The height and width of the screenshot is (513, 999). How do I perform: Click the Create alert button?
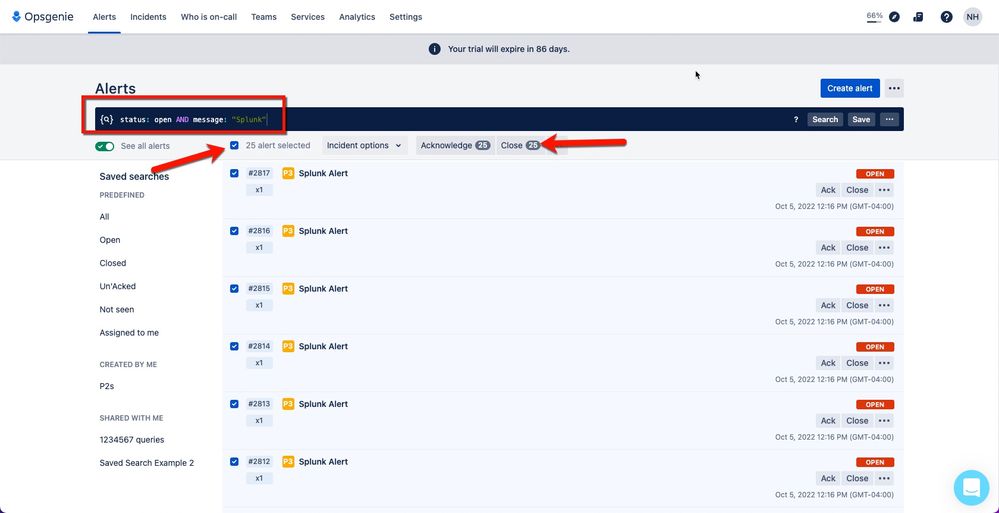(x=850, y=88)
